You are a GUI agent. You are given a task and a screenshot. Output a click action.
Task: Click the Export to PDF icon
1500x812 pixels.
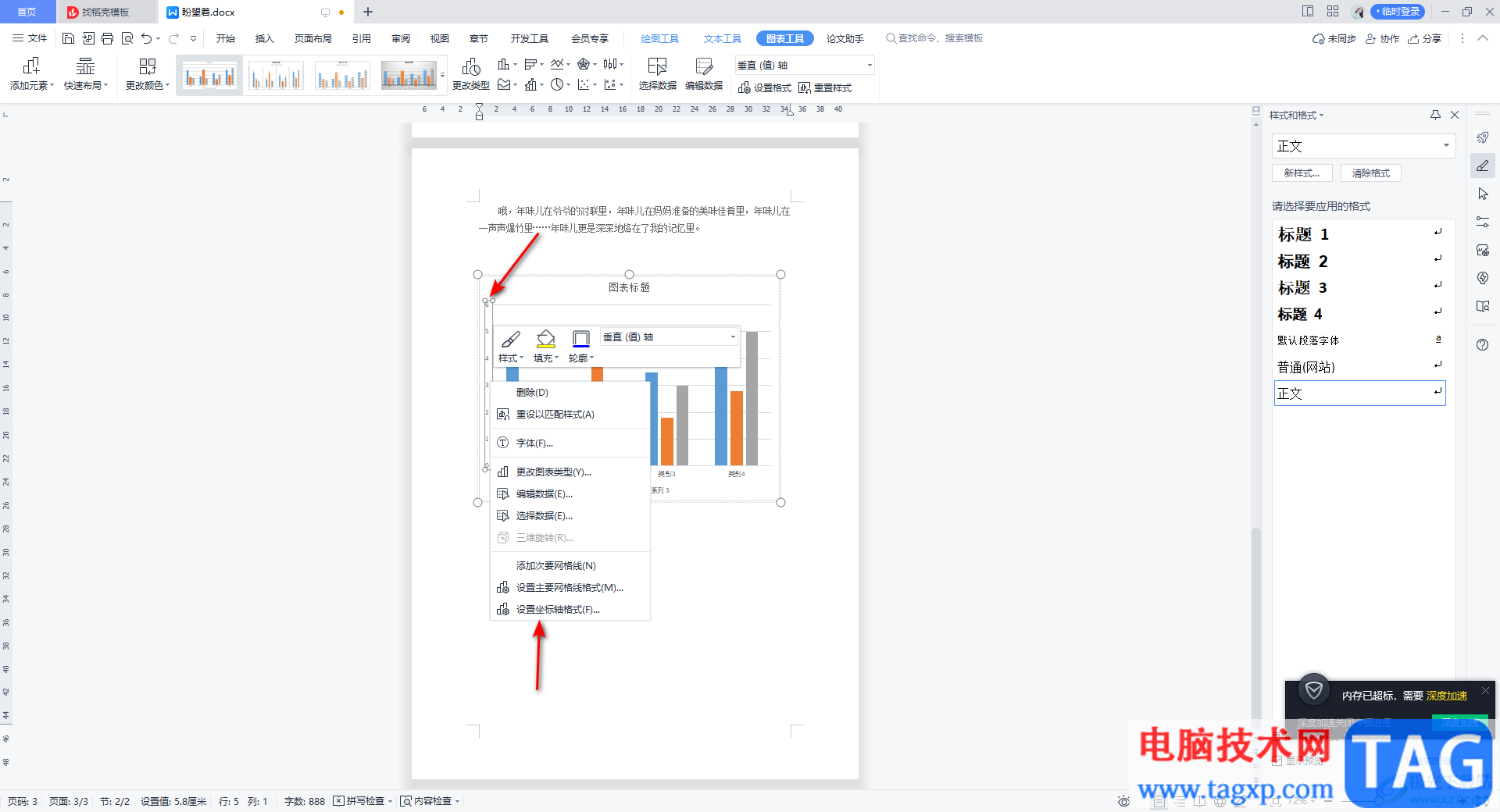[x=87, y=38]
